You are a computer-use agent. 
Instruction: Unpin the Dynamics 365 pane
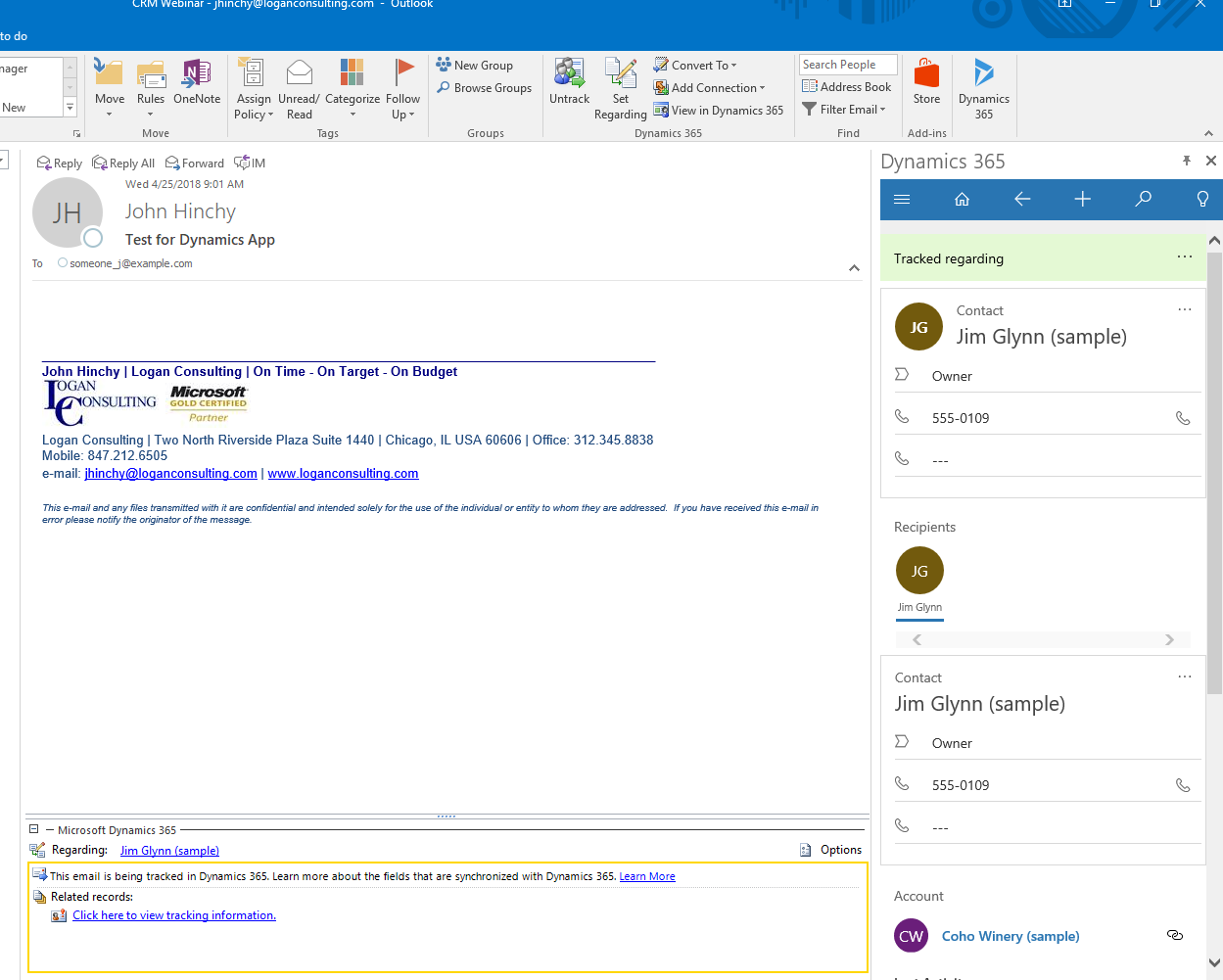(1187, 160)
